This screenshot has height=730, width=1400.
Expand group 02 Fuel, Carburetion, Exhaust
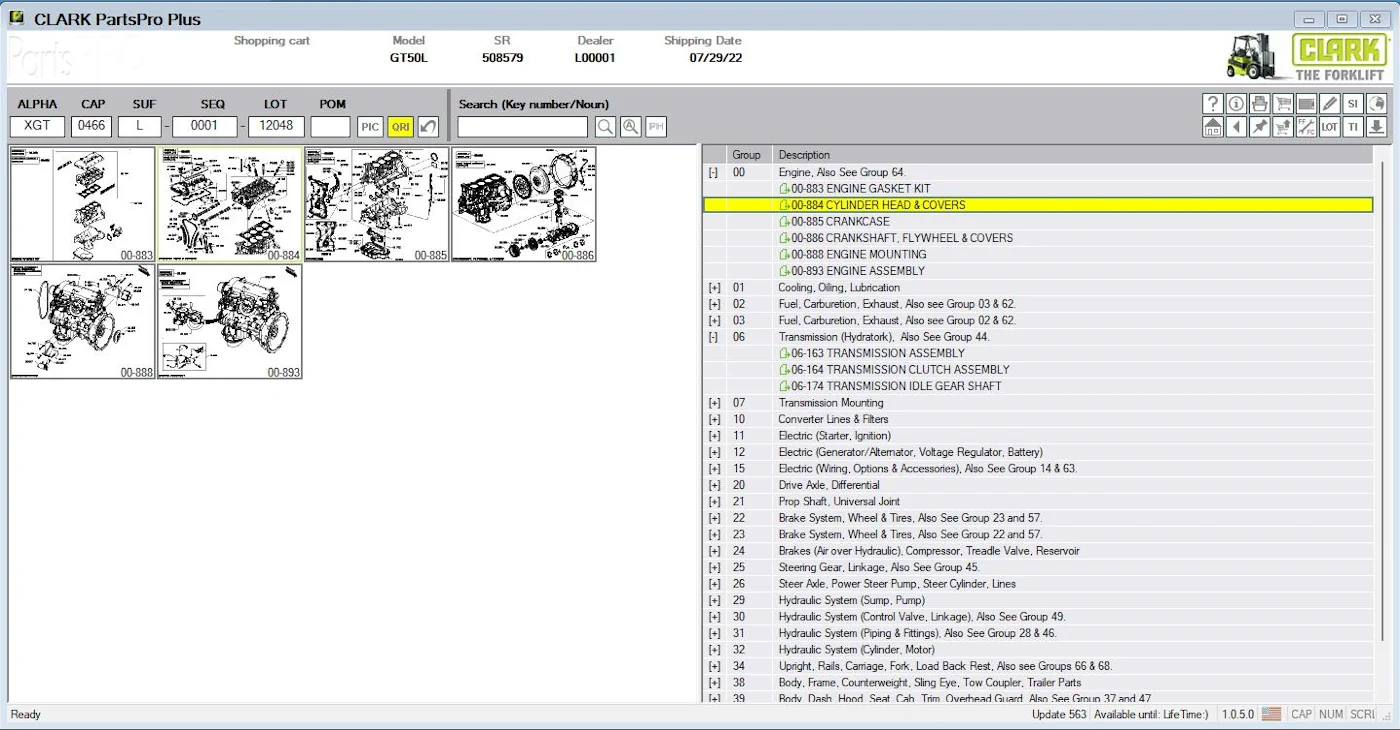(x=714, y=304)
